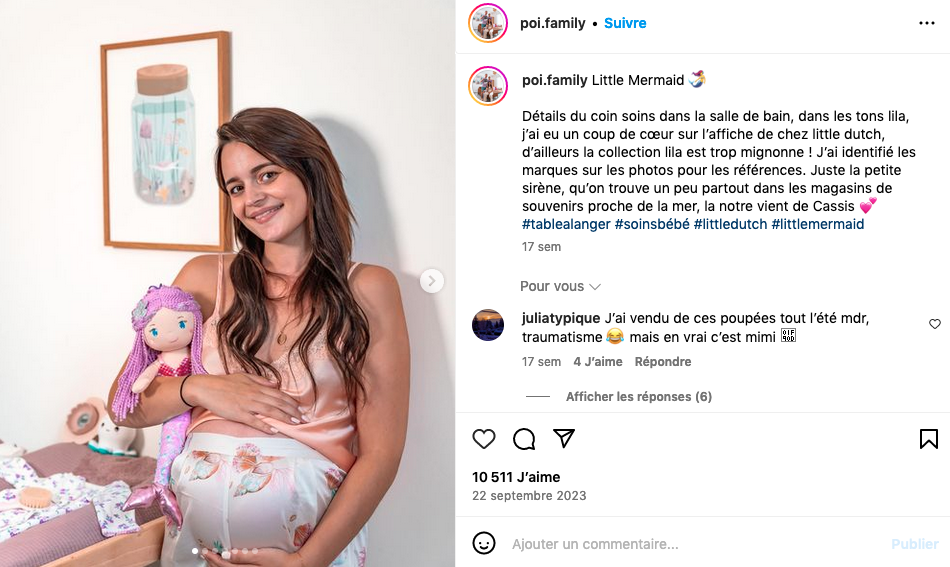
Task: Open the #tablealanger hashtag
Action: click(x=564, y=224)
